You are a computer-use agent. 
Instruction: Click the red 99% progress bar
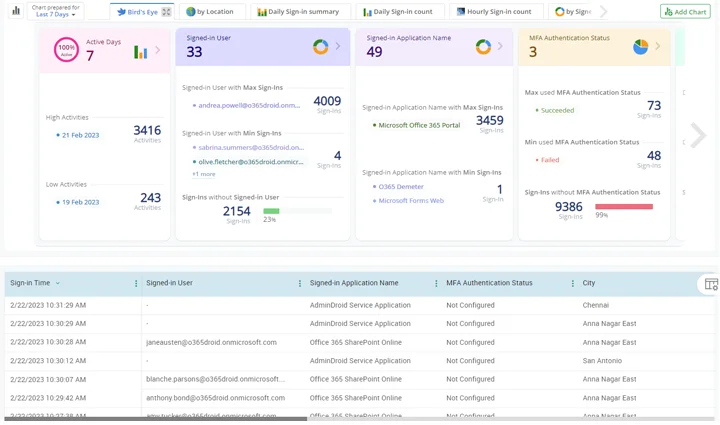[624, 207]
